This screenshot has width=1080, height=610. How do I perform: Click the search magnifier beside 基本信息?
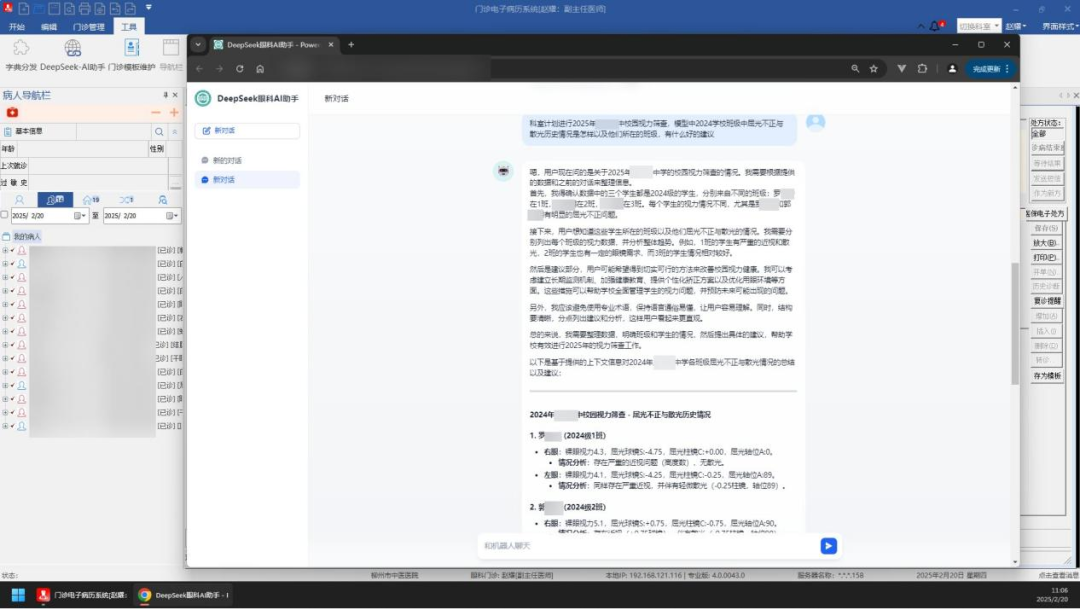tap(159, 132)
